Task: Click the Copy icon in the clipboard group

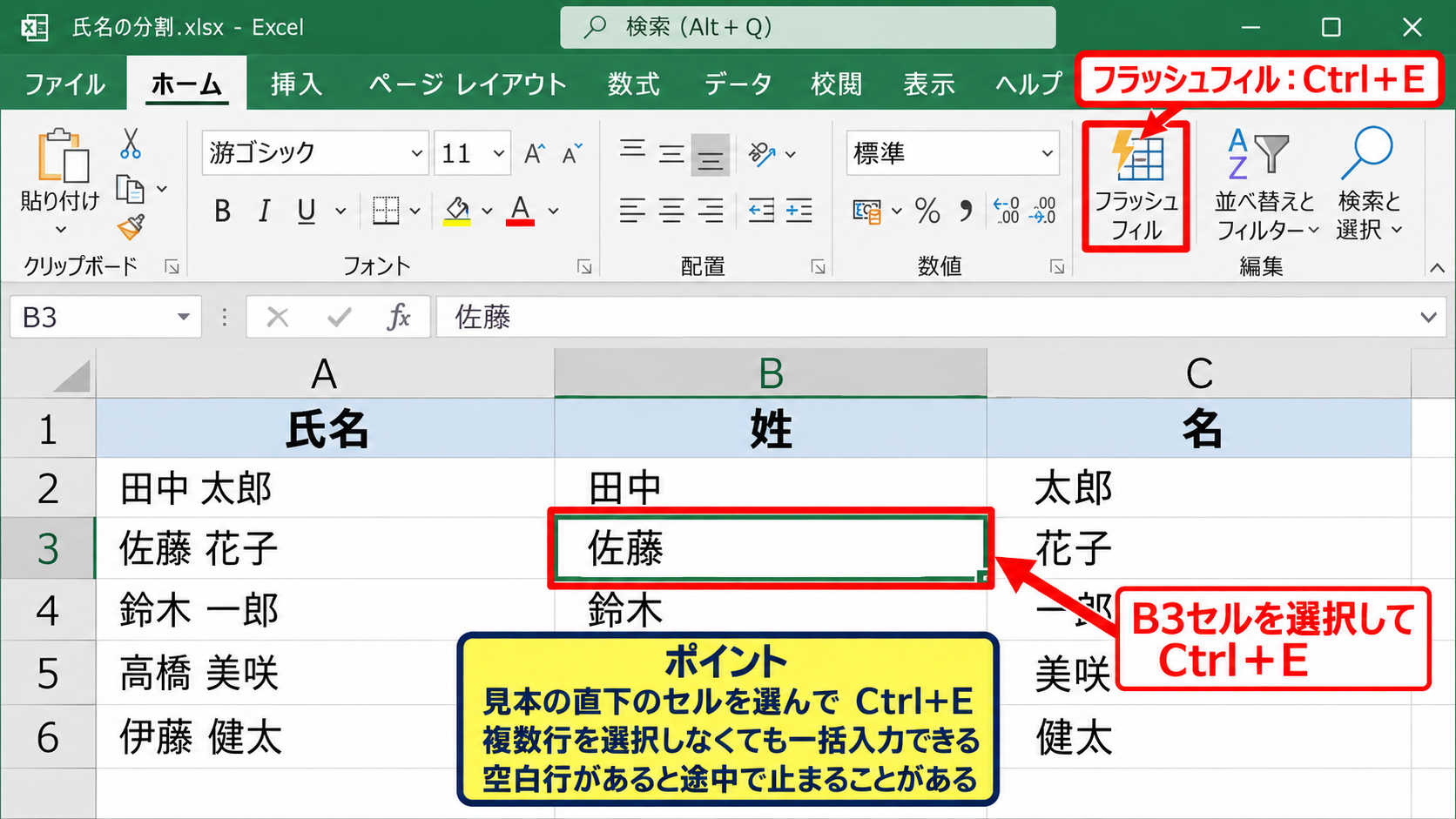Action: pos(130,189)
